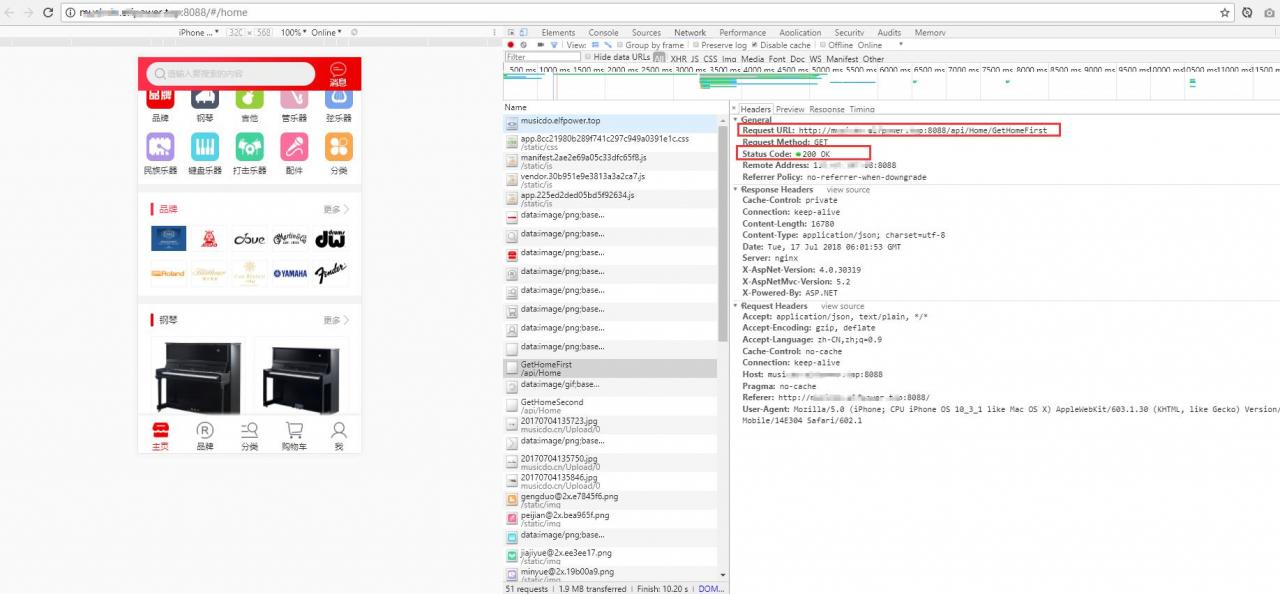Expand 钢琴 section with 更多 arrow
Viewport: 1280px width, 594px height.
click(x=336, y=320)
